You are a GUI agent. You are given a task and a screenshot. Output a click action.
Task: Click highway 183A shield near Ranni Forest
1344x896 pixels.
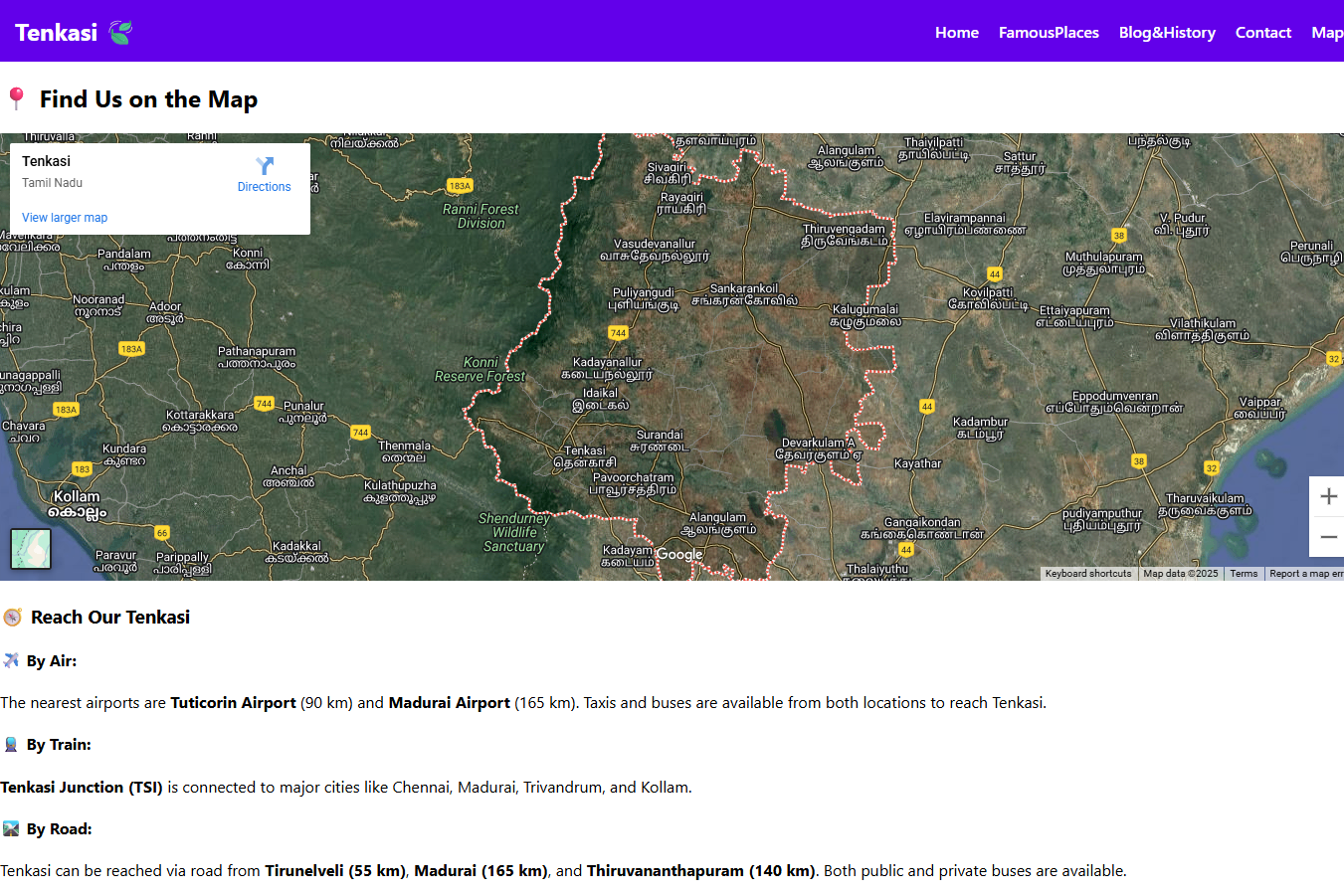460,186
